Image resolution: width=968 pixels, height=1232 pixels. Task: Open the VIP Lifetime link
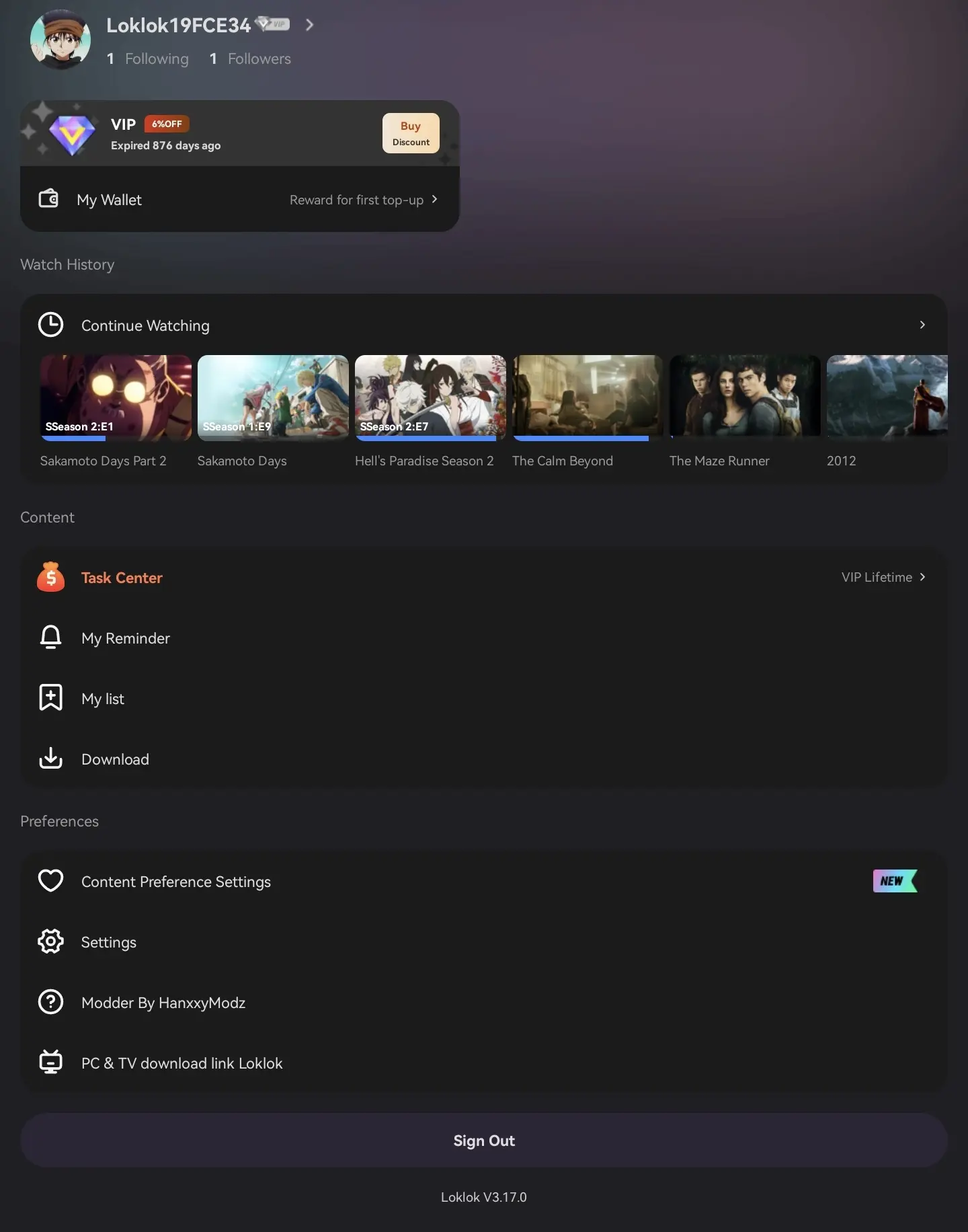click(877, 577)
